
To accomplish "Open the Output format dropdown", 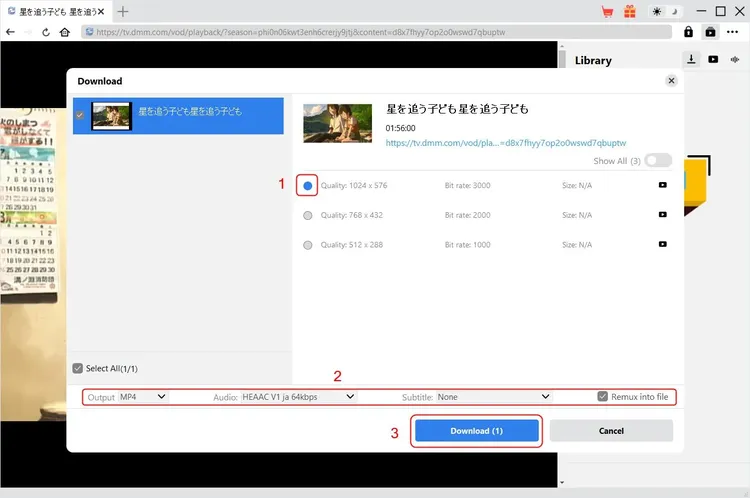I will tap(143, 397).
